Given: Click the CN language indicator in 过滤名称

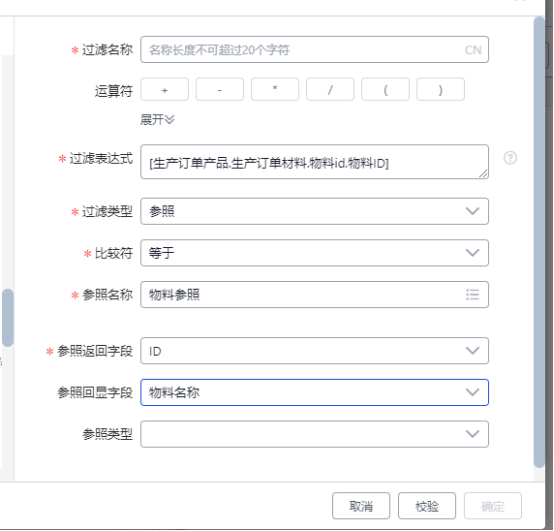Looking at the screenshot, I should point(473,50).
